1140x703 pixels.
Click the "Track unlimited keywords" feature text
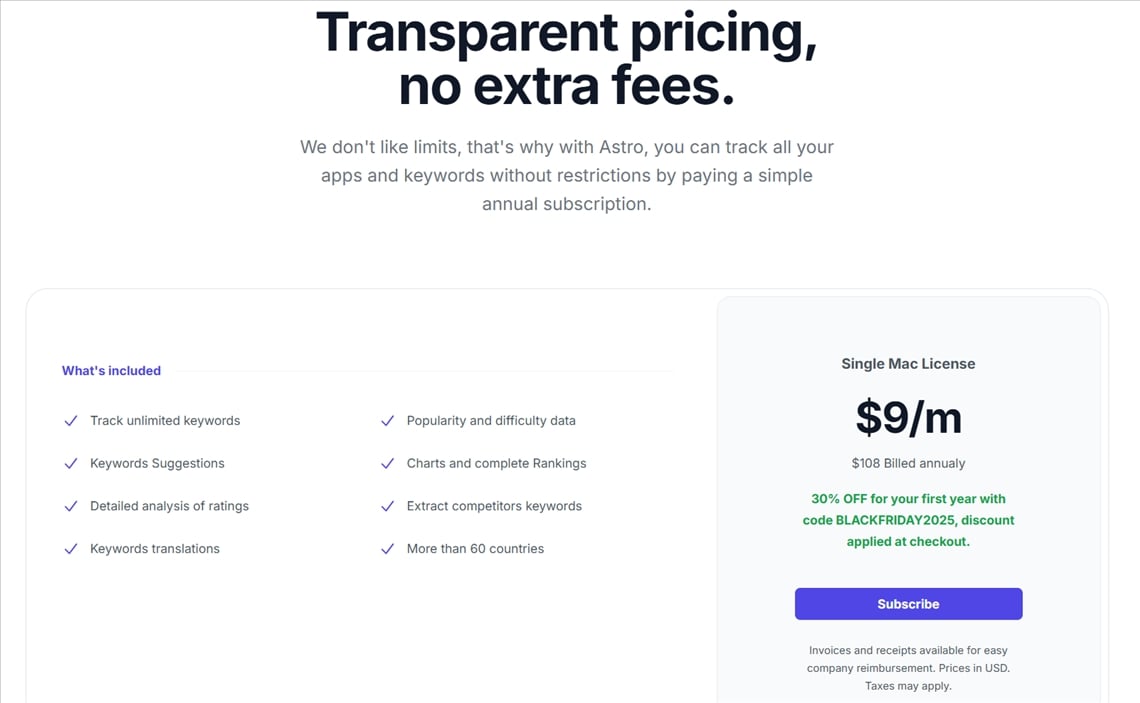point(165,421)
